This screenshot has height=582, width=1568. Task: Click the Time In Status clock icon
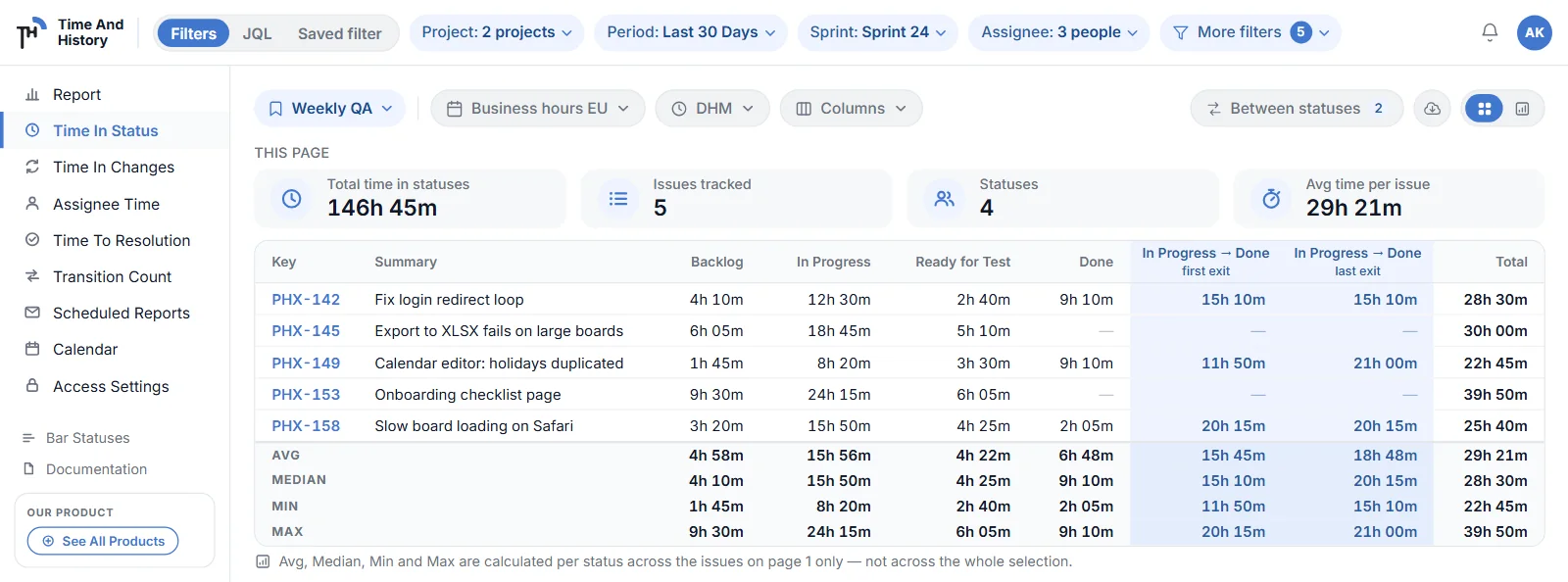[x=32, y=130]
